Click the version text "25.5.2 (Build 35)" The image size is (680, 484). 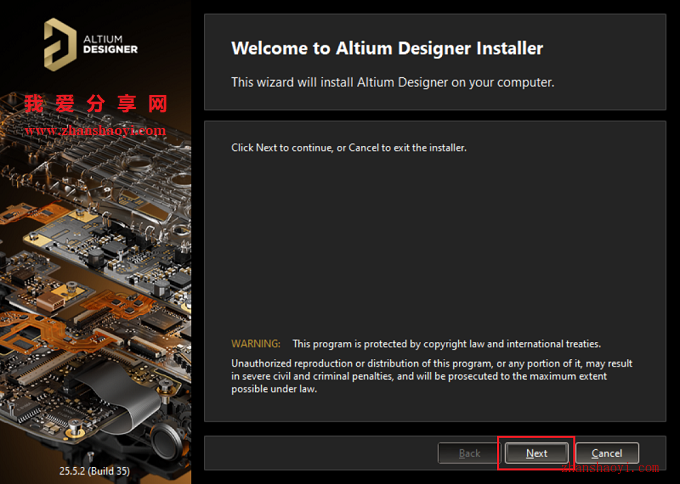click(95, 471)
